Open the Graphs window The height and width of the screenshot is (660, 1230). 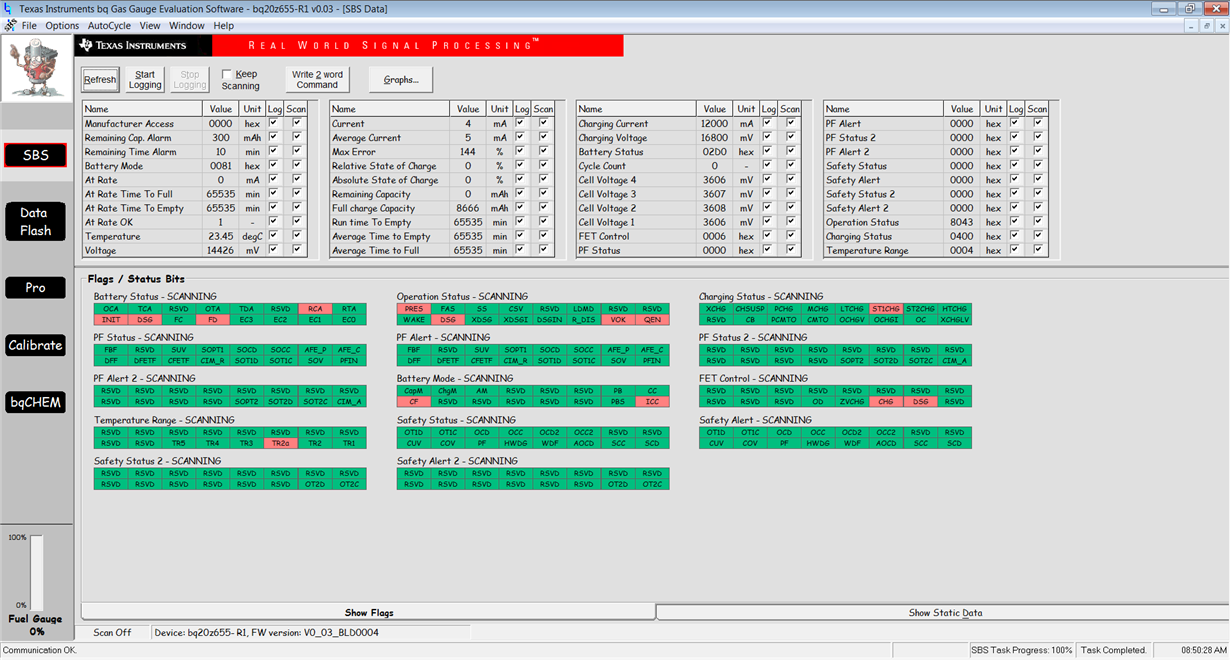coord(401,80)
